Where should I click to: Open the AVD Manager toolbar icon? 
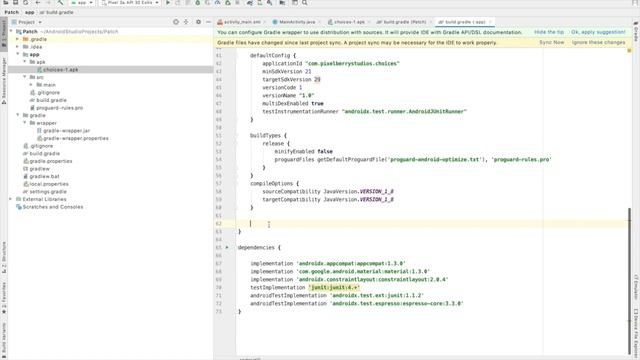point(260,2)
